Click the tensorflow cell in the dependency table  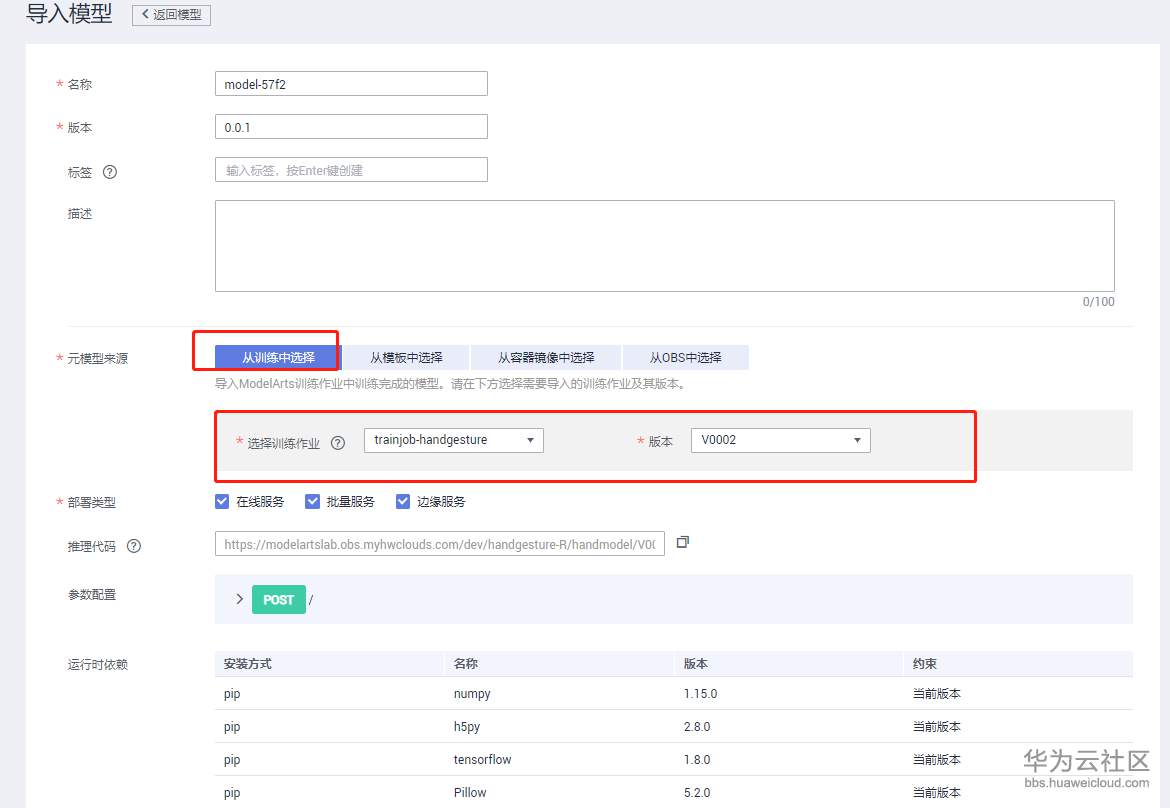[x=483, y=760]
